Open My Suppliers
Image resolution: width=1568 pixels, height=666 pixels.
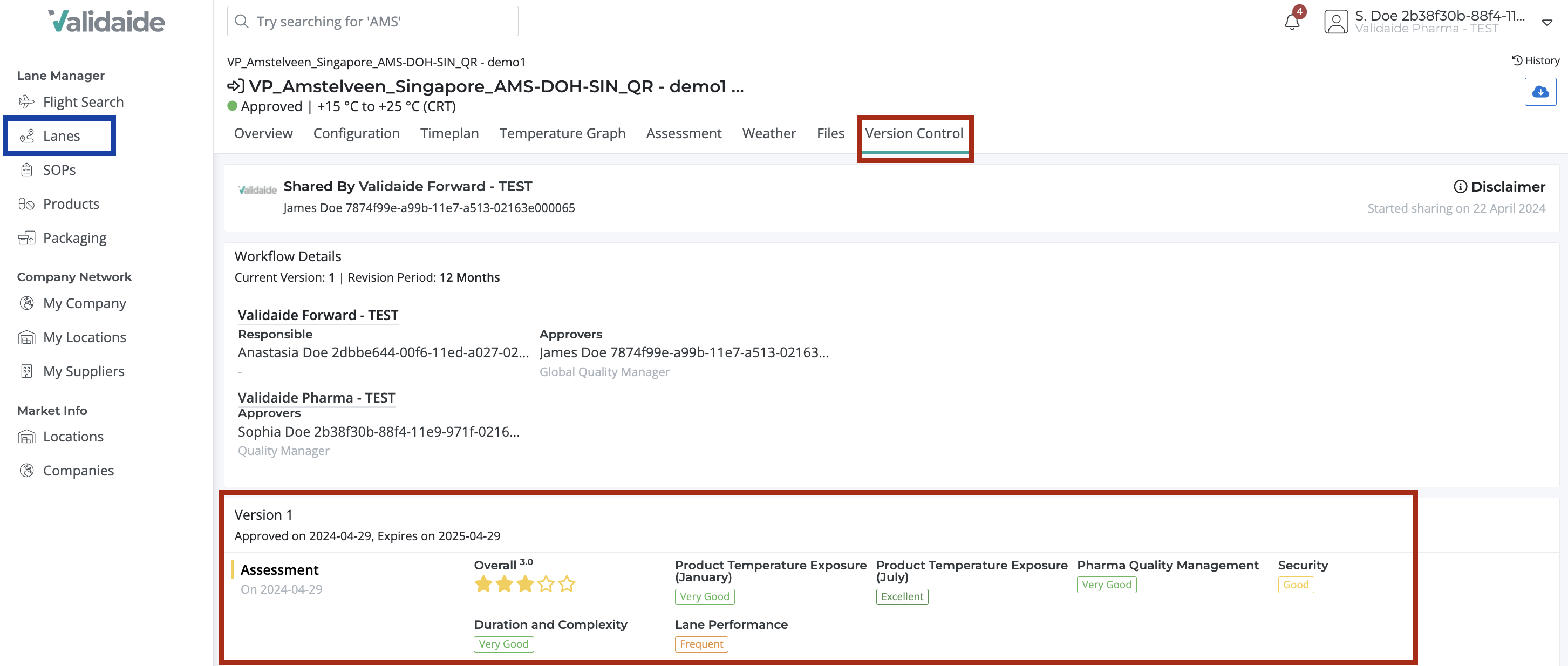[84, 371]
